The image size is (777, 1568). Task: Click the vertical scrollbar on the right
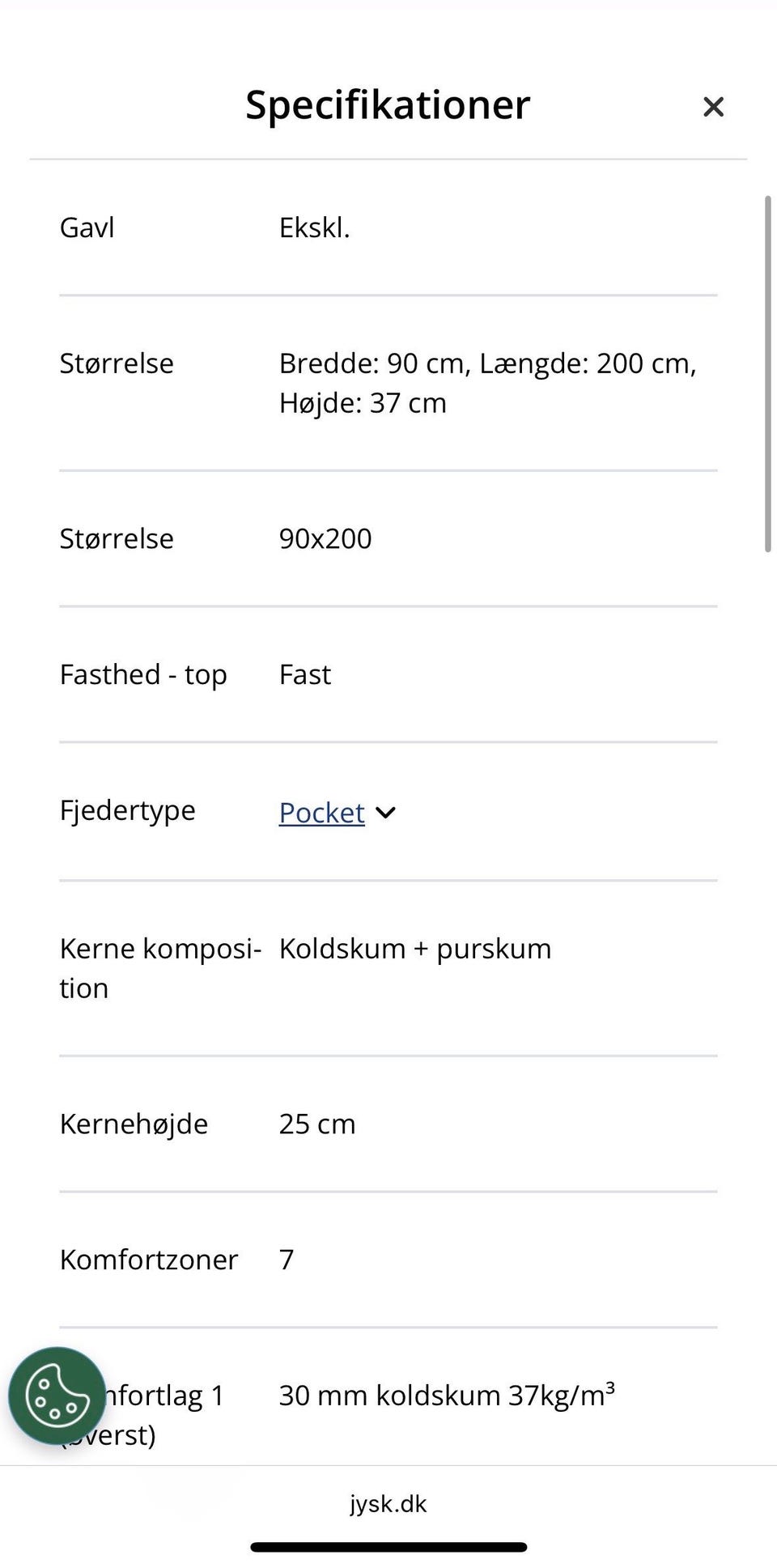[767, 373]
